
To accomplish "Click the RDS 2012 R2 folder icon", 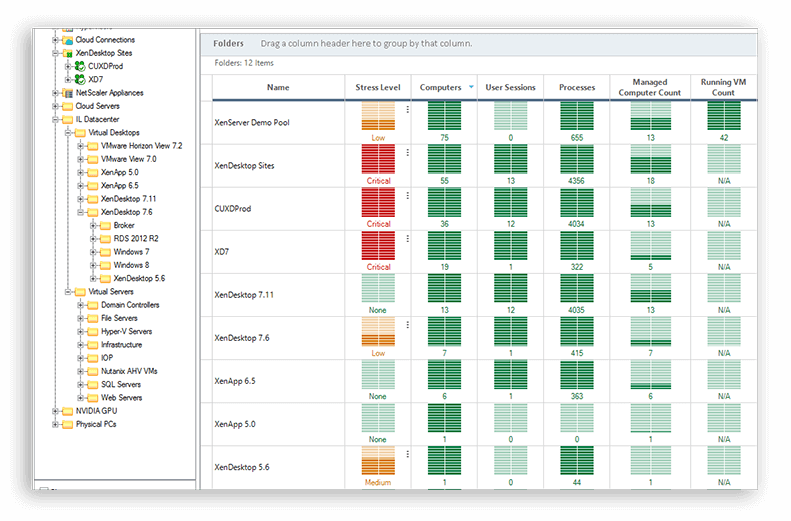I will tap(105, 239).
